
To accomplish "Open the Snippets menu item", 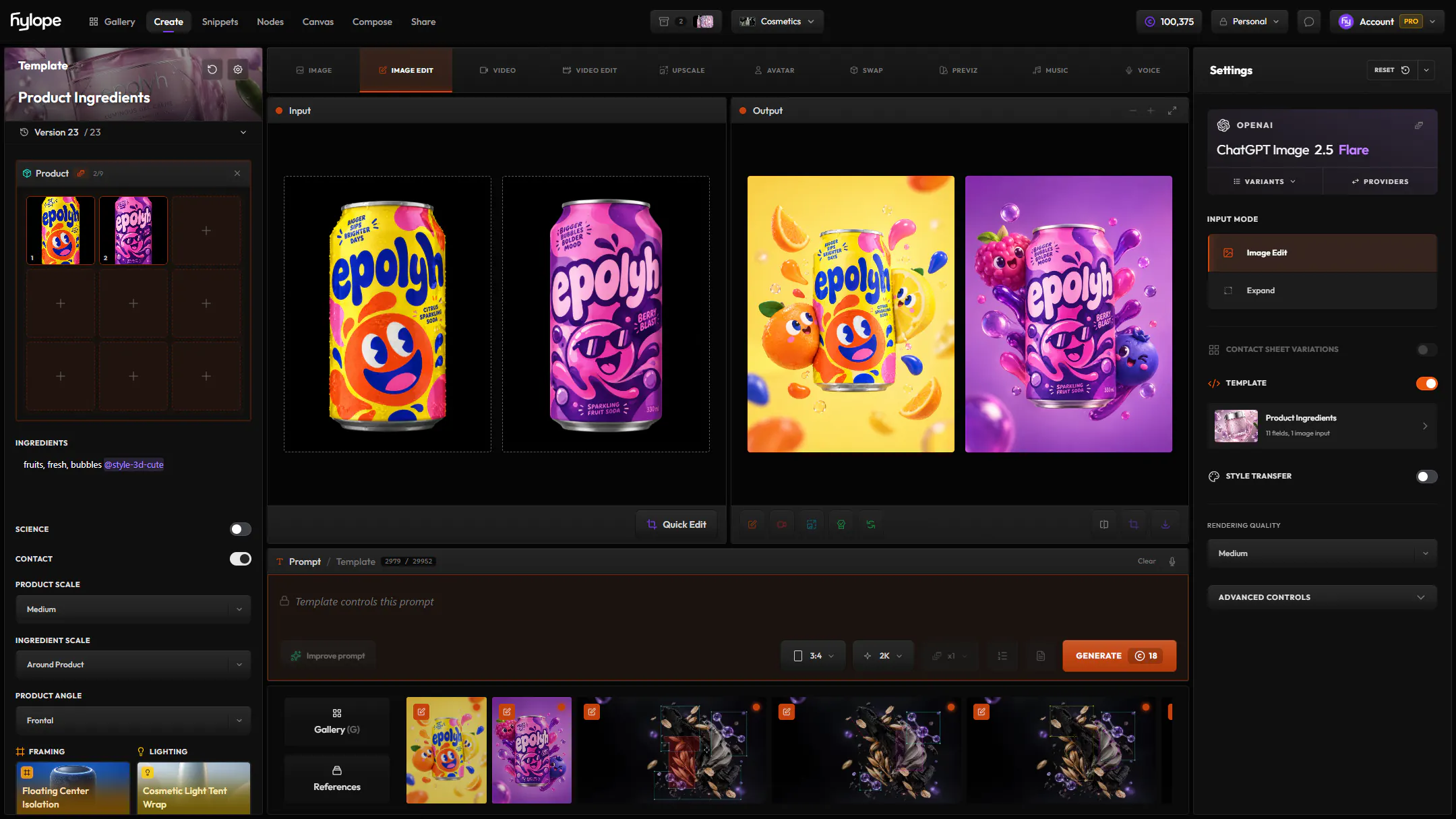I will pyautogui.click(x=220, y=22).
